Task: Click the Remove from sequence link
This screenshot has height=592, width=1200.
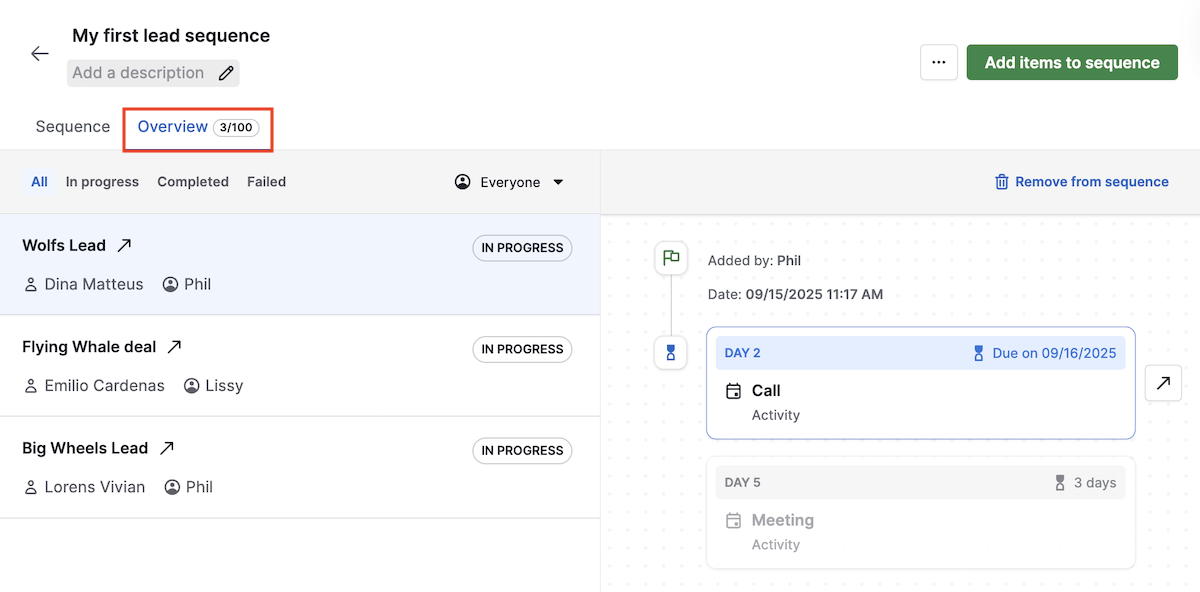Action: (1091, 181)
